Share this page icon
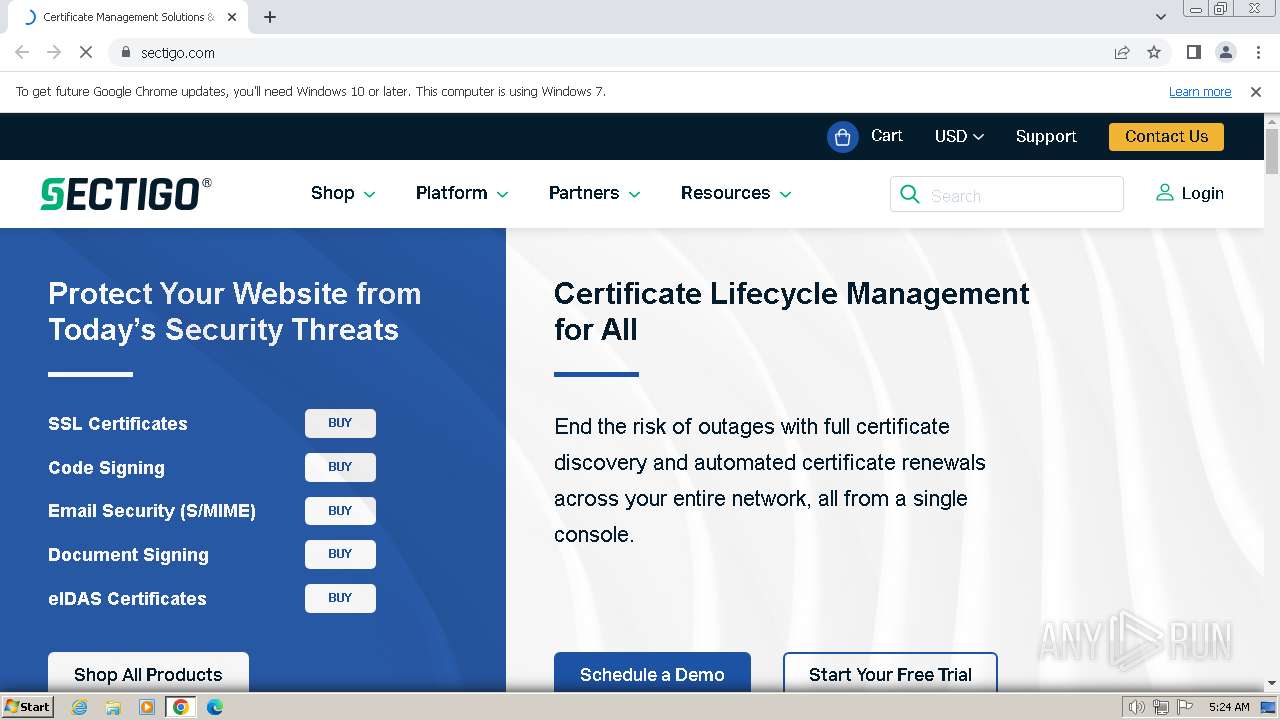The height and width of the screenshot is (720, 1280). coord(1122,52)
